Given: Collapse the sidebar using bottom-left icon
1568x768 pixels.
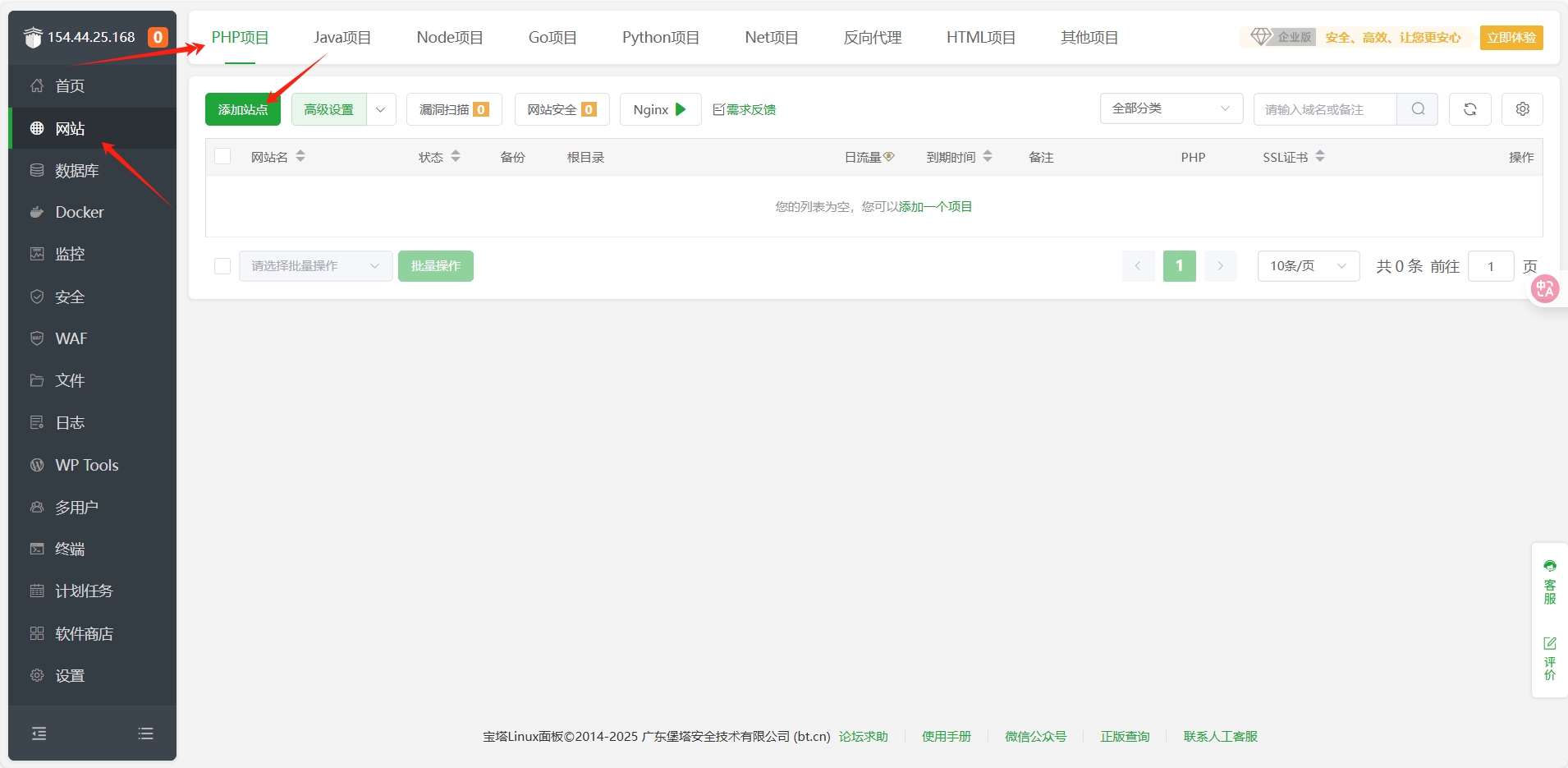Looking at the screenshot, I should pyautogui.click(x=39, y=734).
